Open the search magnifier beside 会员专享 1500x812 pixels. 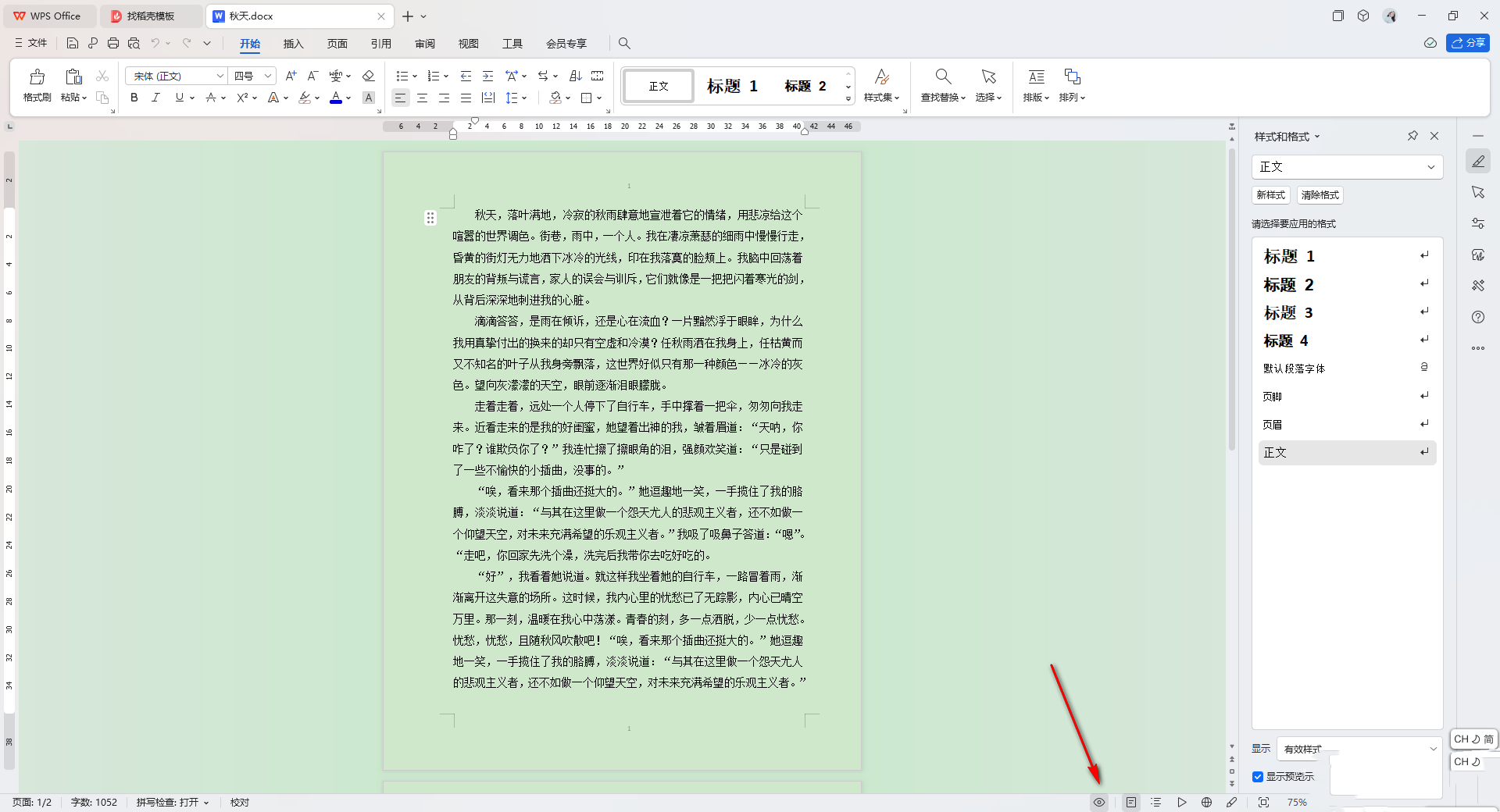point(624,43)
